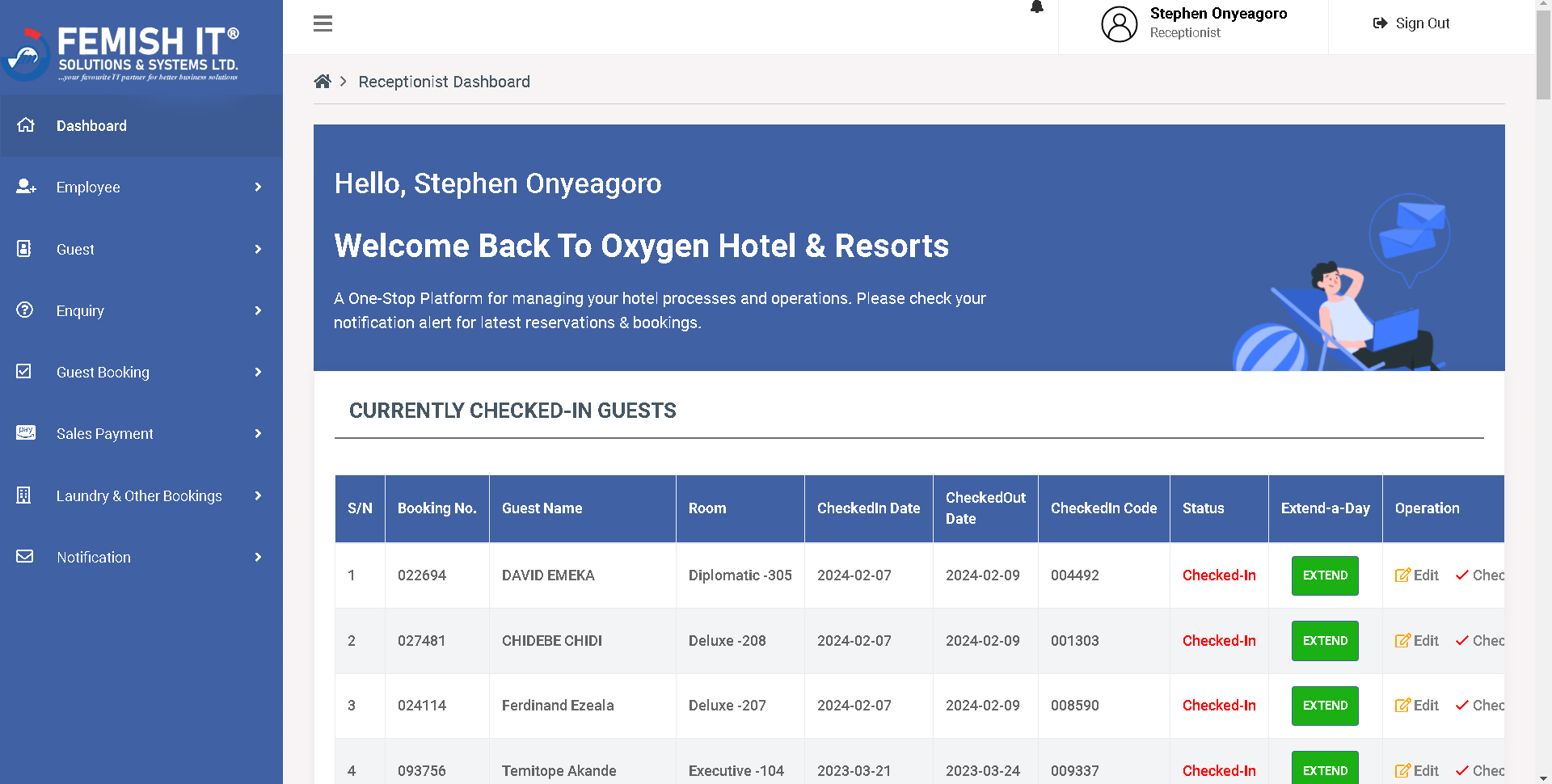Click the CheckedIn Date column header

point(868,508)
